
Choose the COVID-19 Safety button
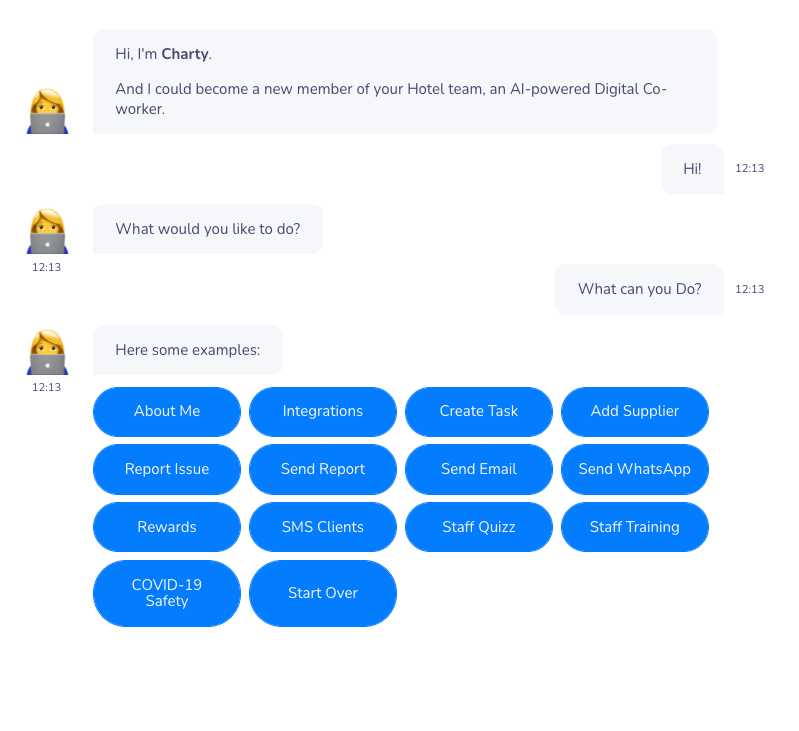[167, 593]
